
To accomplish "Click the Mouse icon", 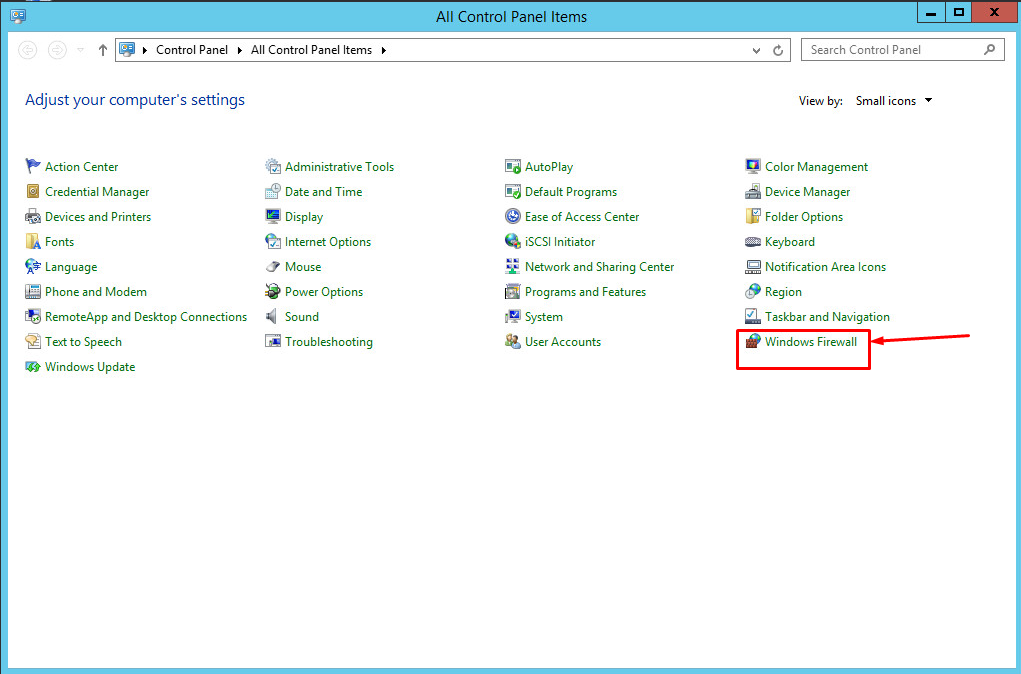I will (x=273, y=266).
